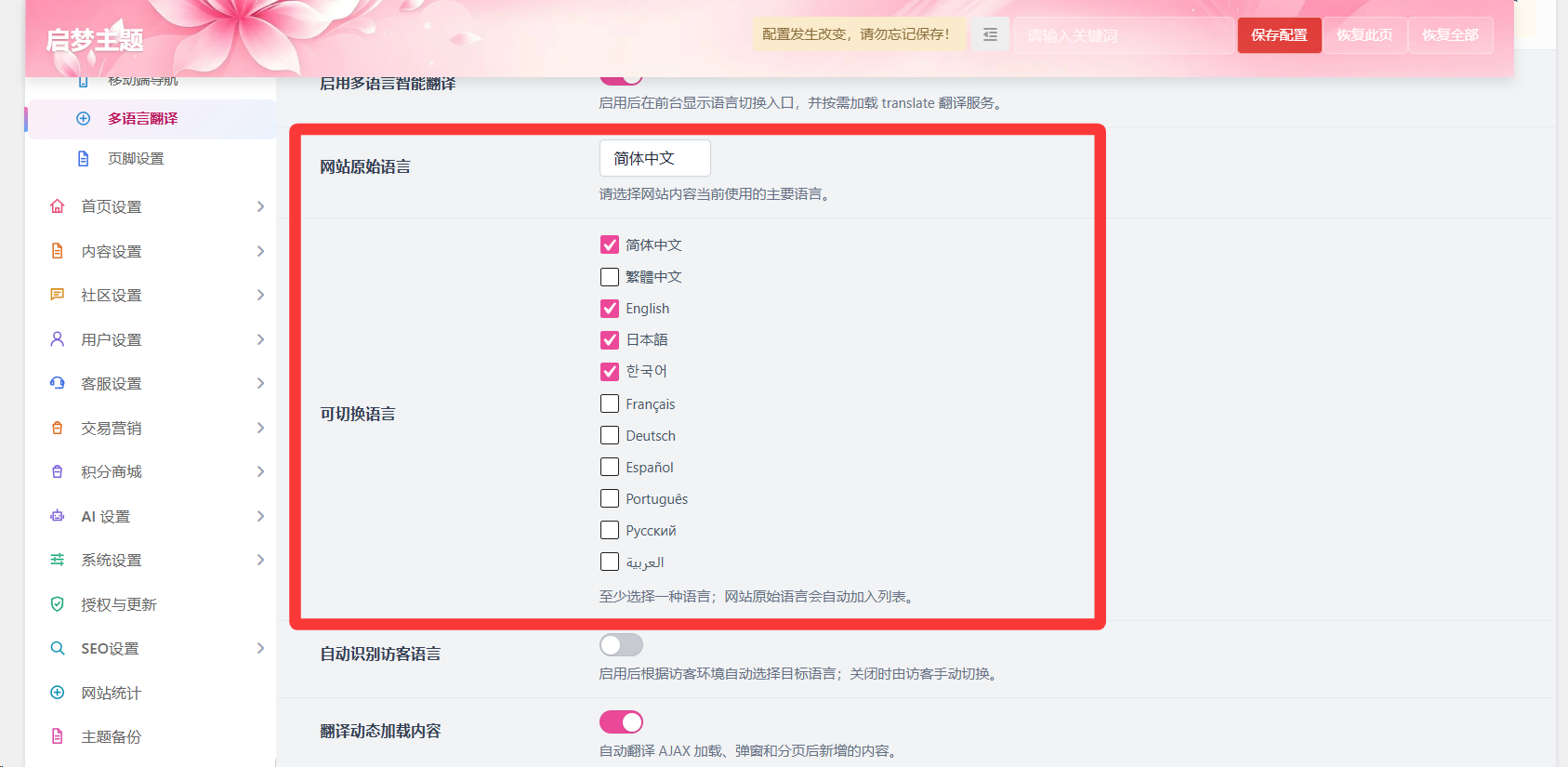
Task: Click the sliders icon beside 系统设置
Action: coord(58,560)
